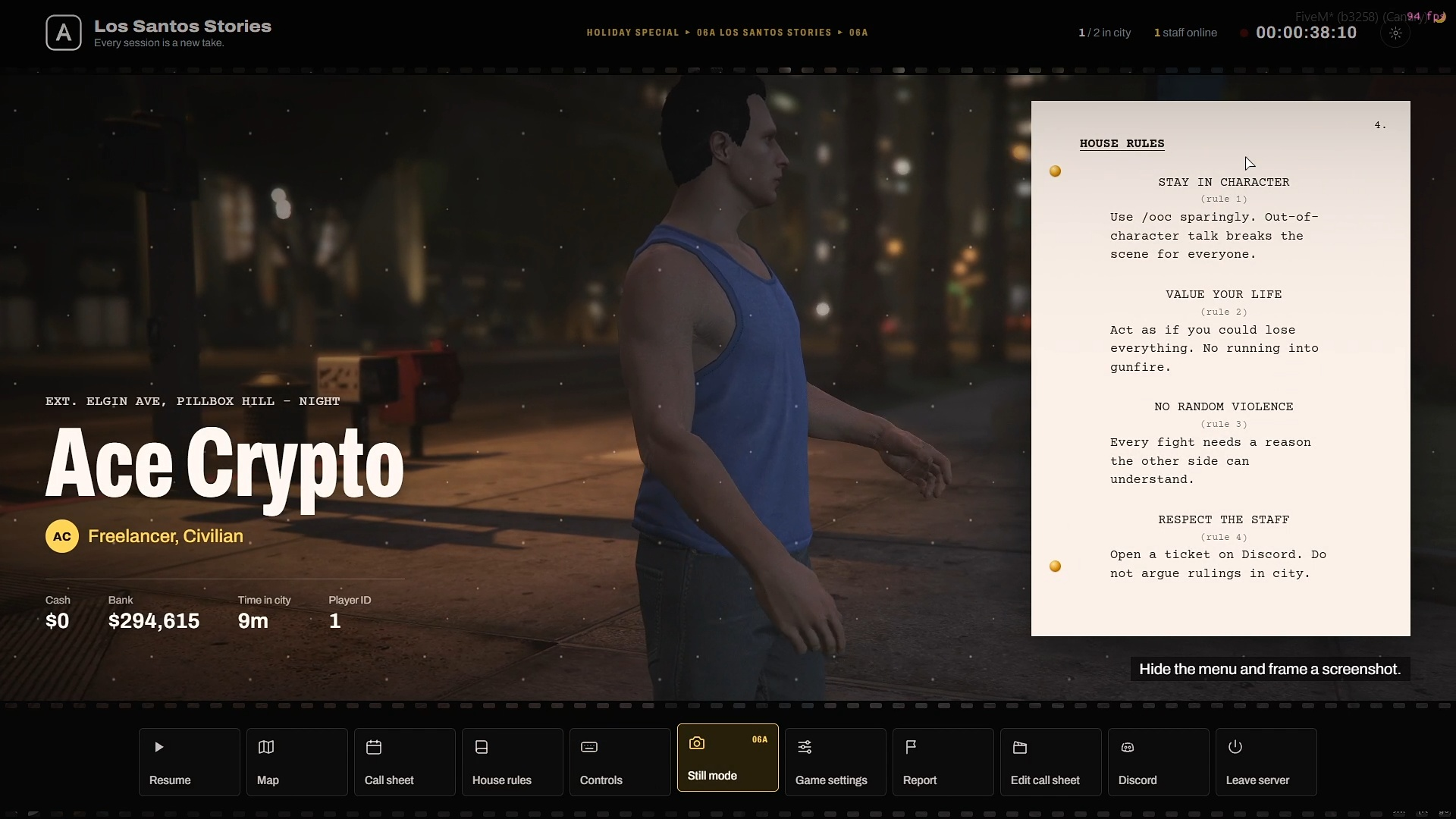The height and width of the screenshot is (819, 1456).
Task: Open the Controls label
Action: (x=601, y=780)
